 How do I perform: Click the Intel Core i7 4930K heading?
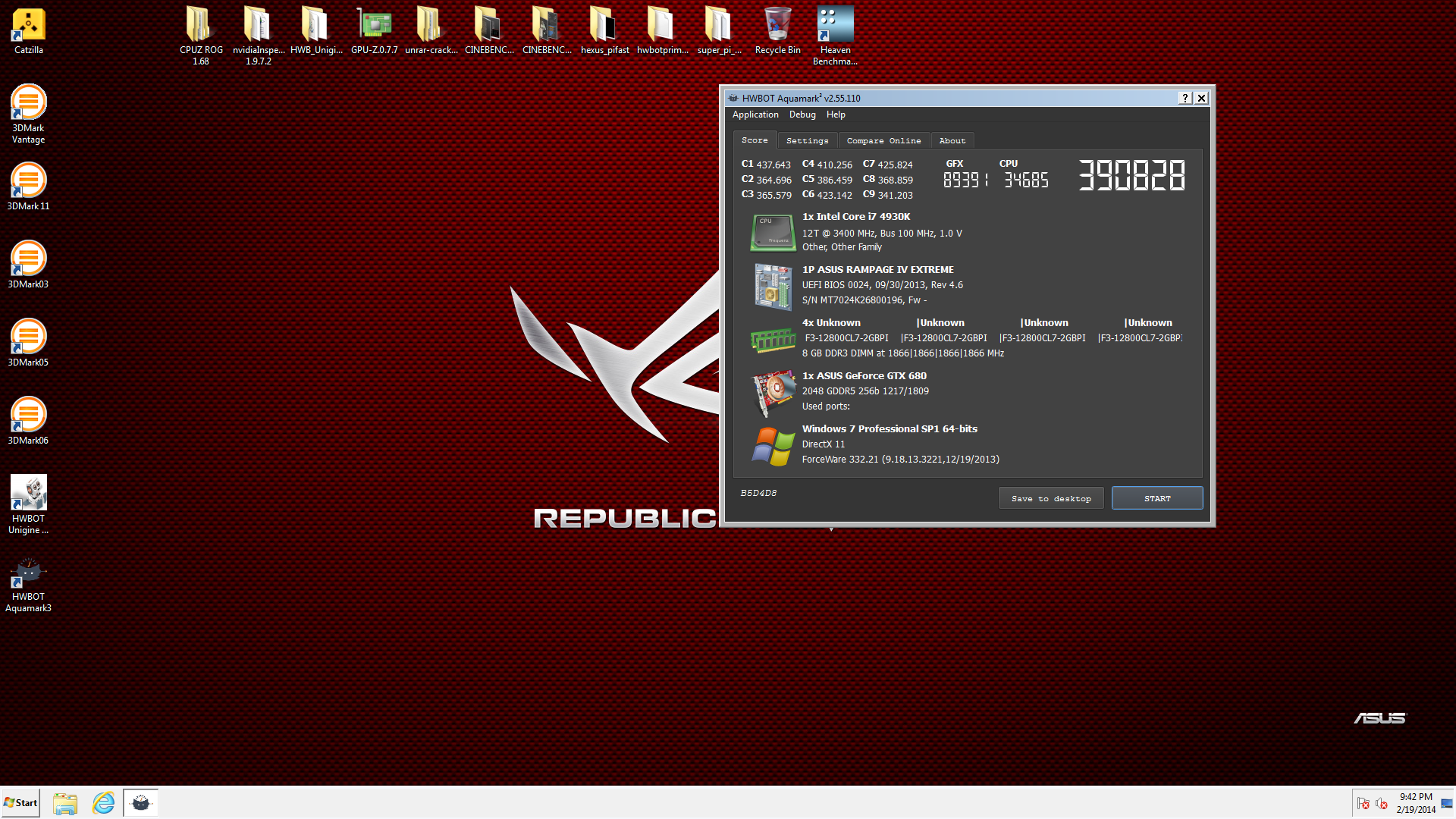pos(856,217)
